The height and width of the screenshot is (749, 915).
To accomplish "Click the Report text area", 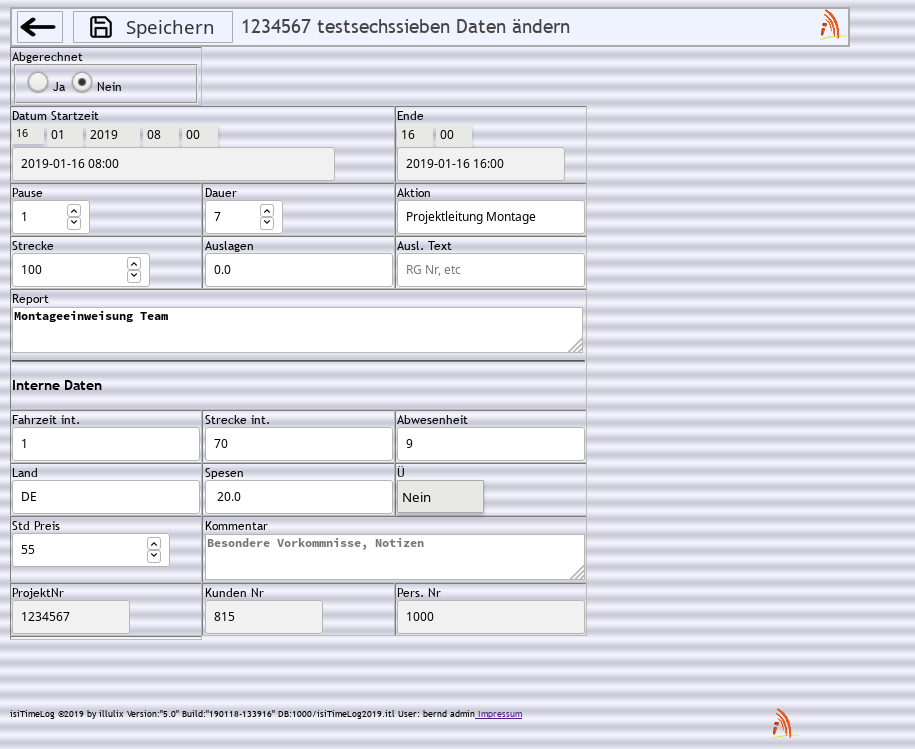I will [297, 330].
